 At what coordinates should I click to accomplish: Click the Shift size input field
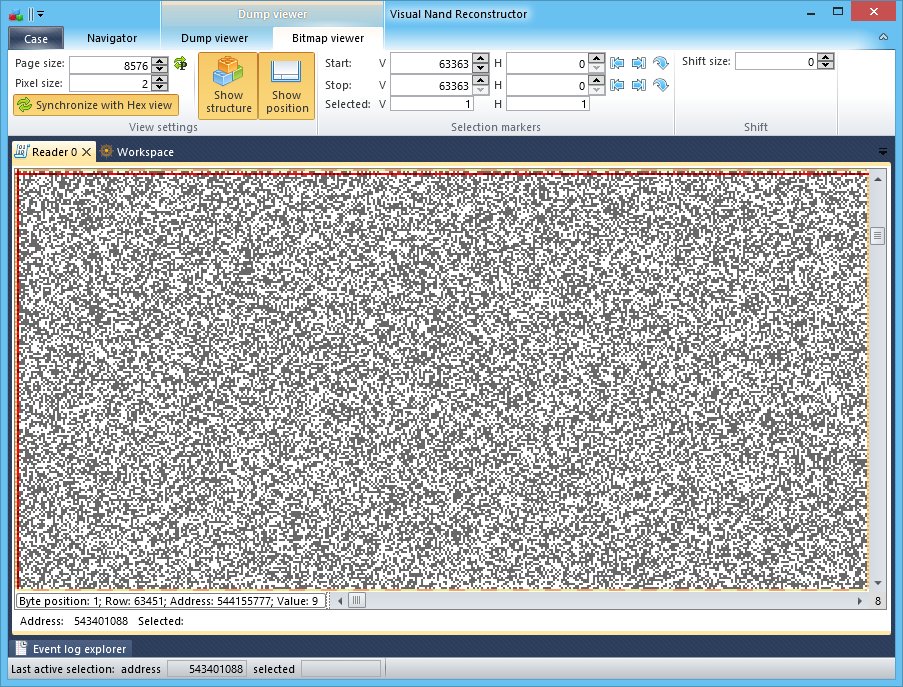[776, 61]
